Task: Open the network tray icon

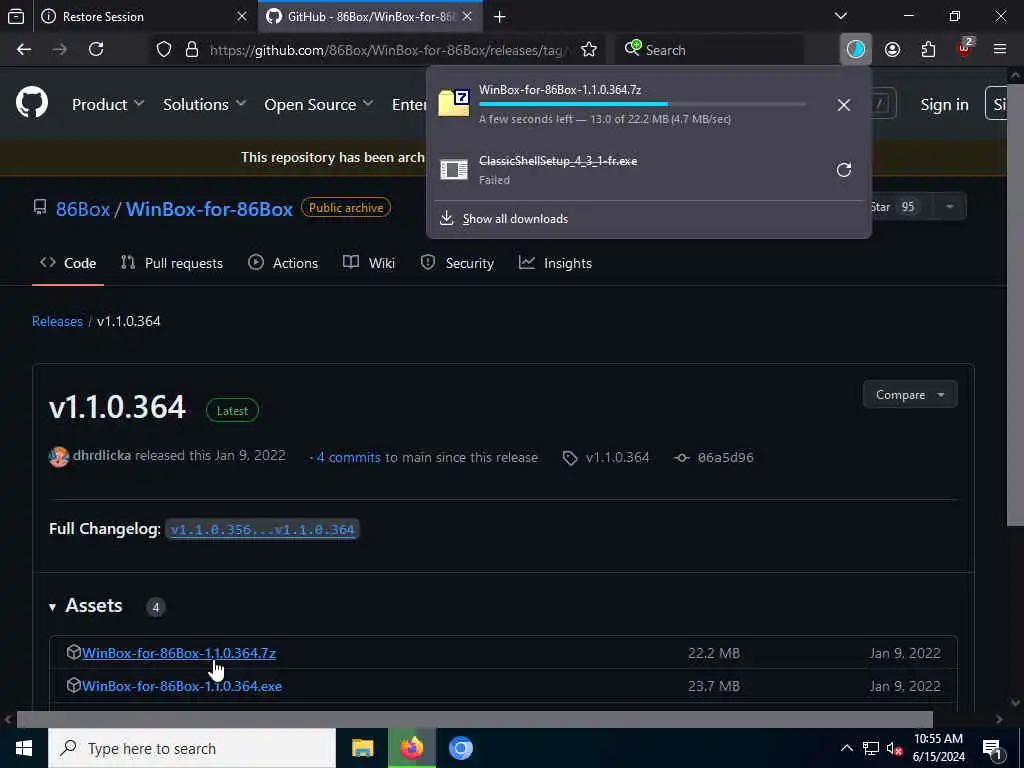Action: (871, 748)
